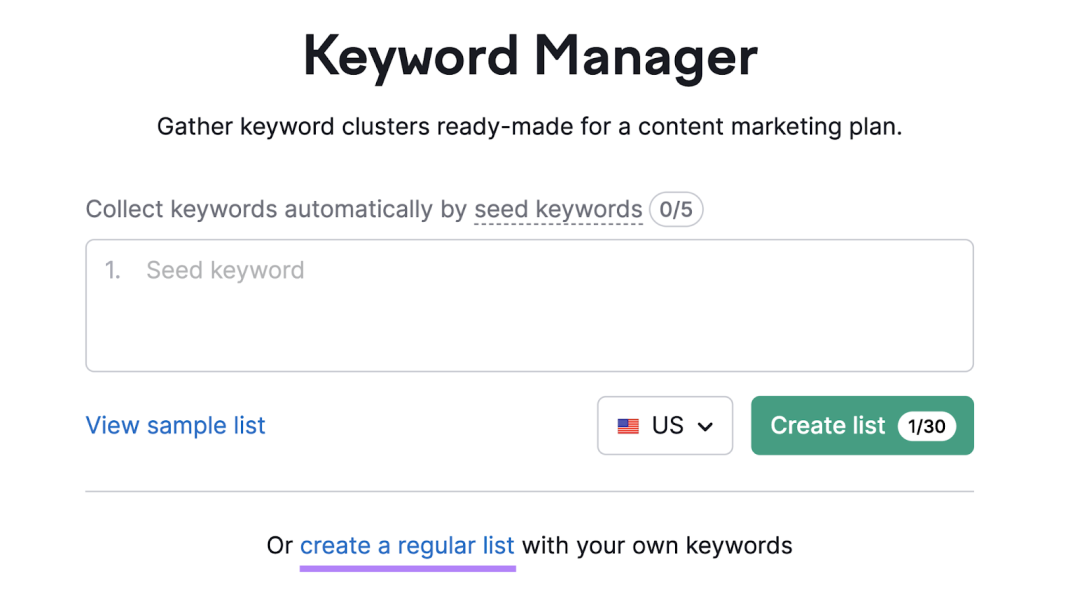Click the 0/5 seed keyword counter badge

(x=676, y=209)
